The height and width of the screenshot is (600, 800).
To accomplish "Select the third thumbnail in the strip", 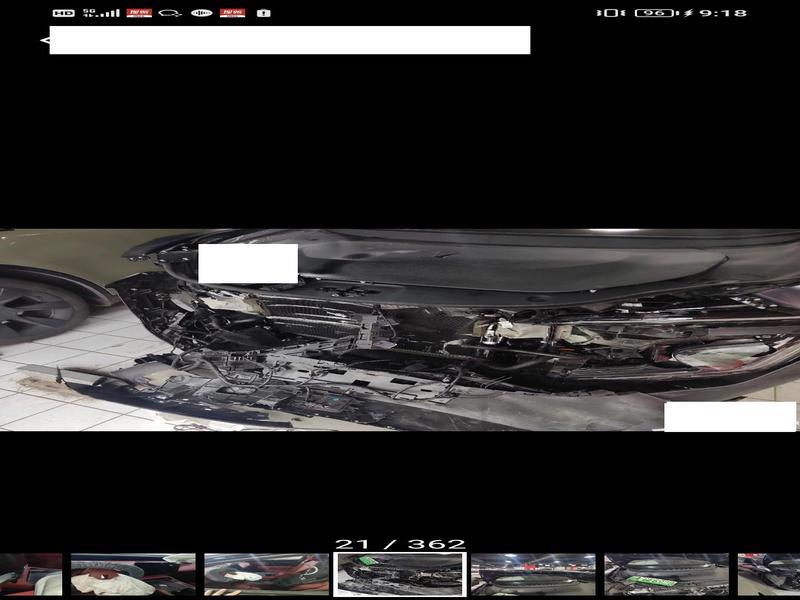I will [x=266, y=574].
